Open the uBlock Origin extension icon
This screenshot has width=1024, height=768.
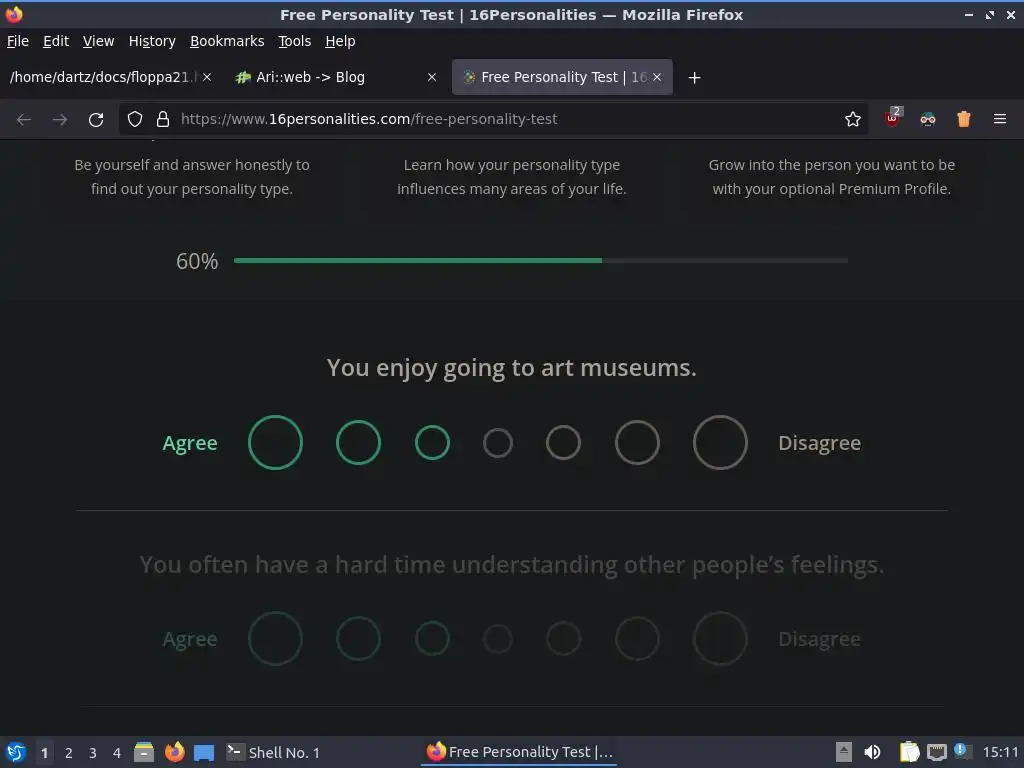click(892, 118)
